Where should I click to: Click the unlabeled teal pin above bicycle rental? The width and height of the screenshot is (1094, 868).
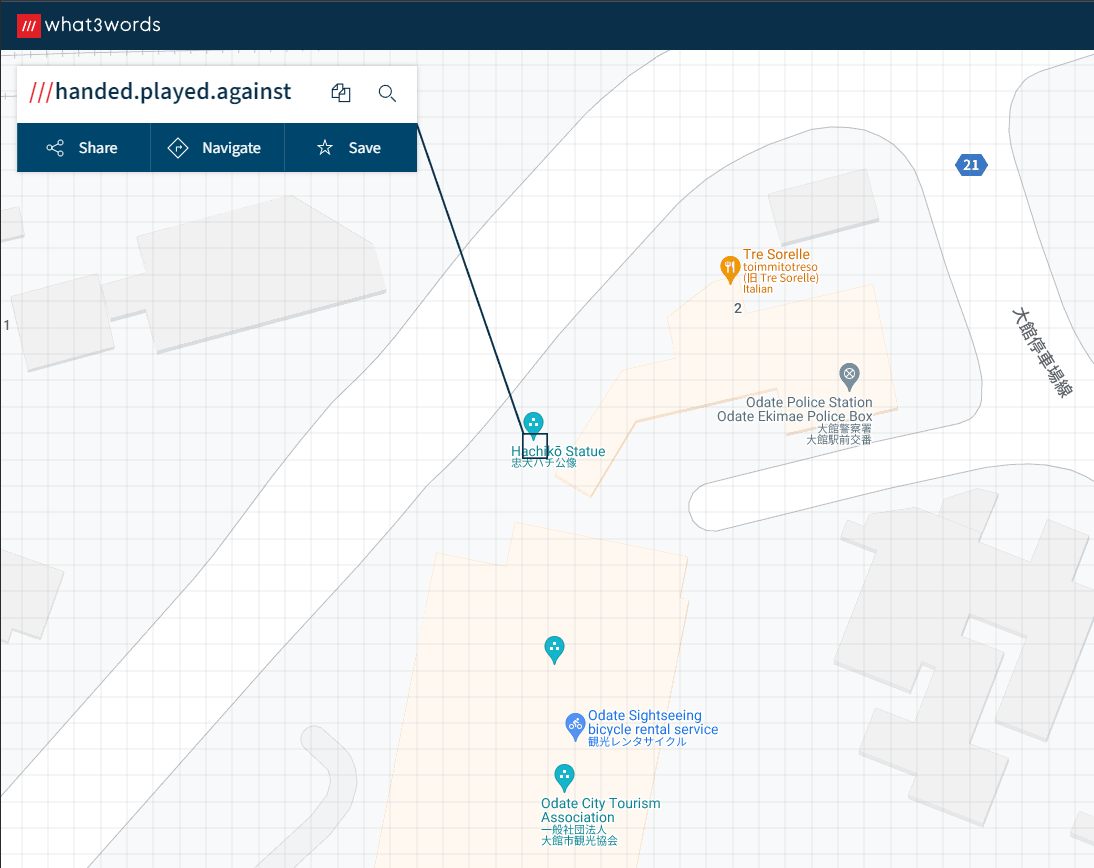pyautogui.click(x=554, y=650)
